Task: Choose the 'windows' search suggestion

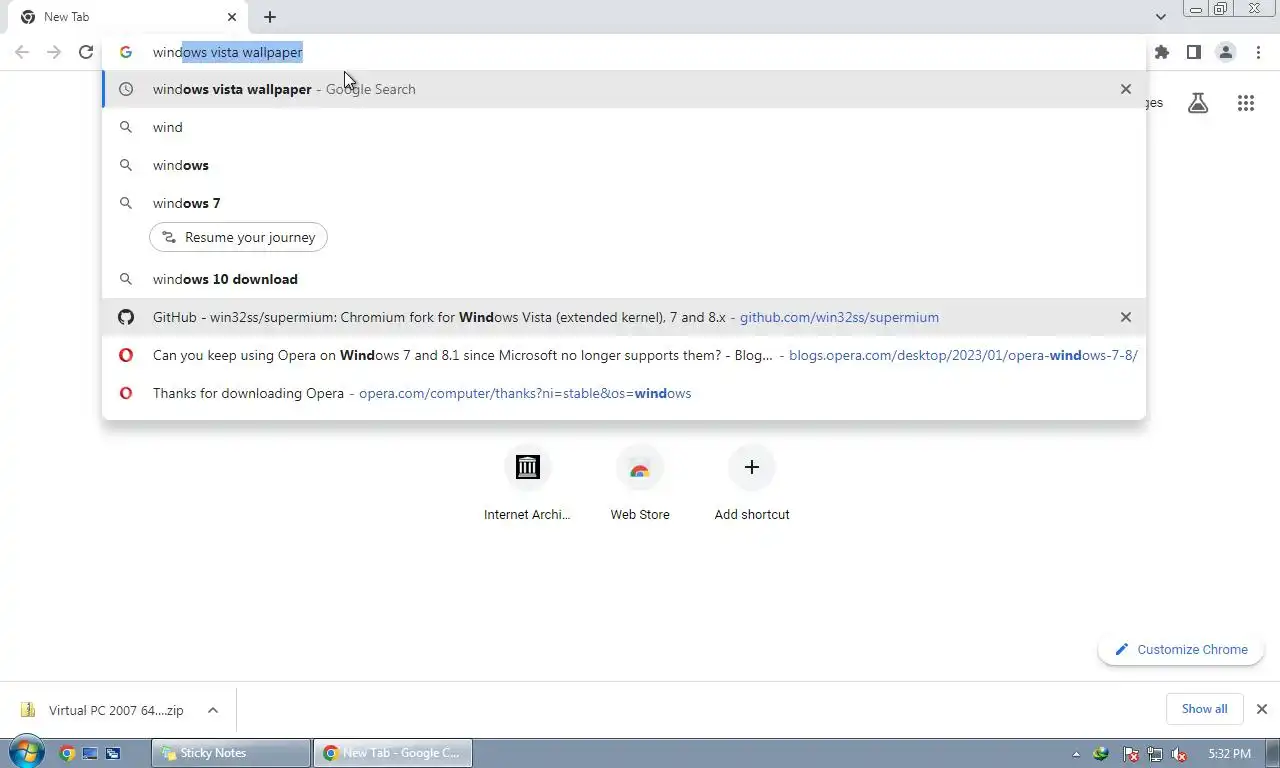Action: [x=624, y=165]
